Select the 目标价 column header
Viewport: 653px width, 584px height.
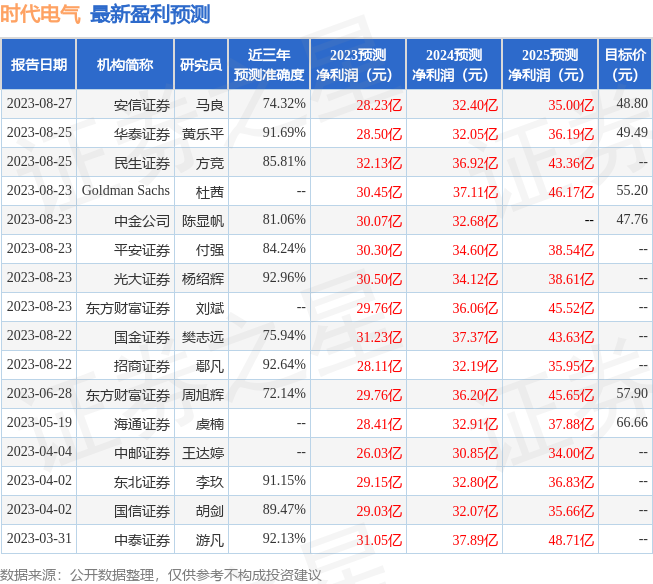pos(625,65)
